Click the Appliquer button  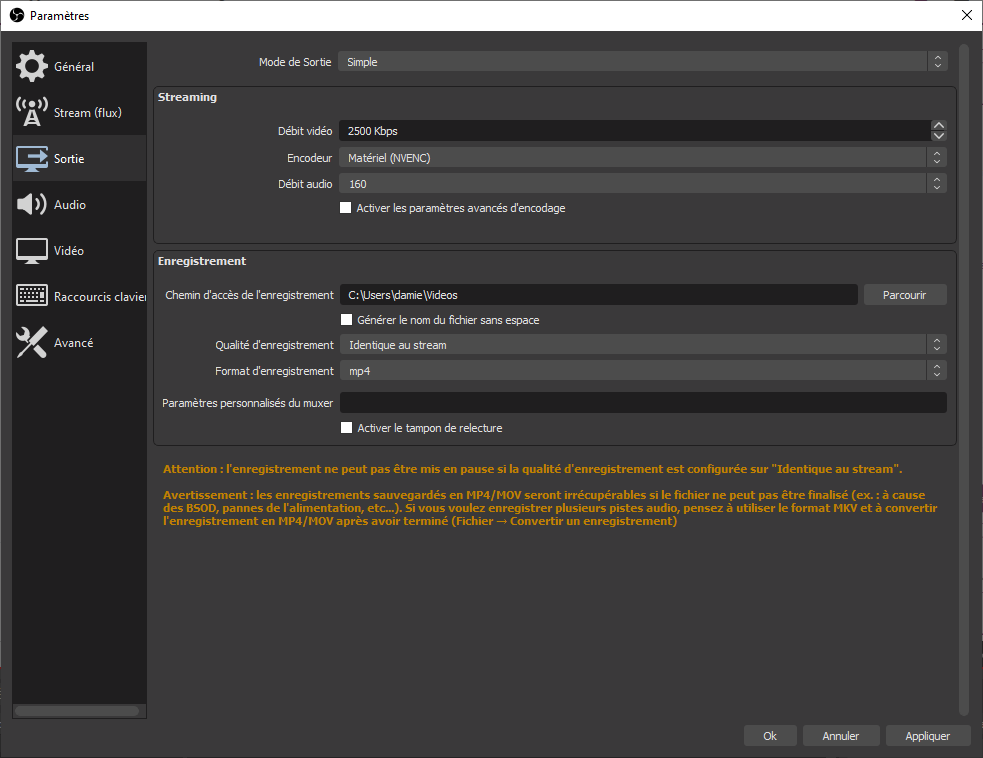(927, 736)
